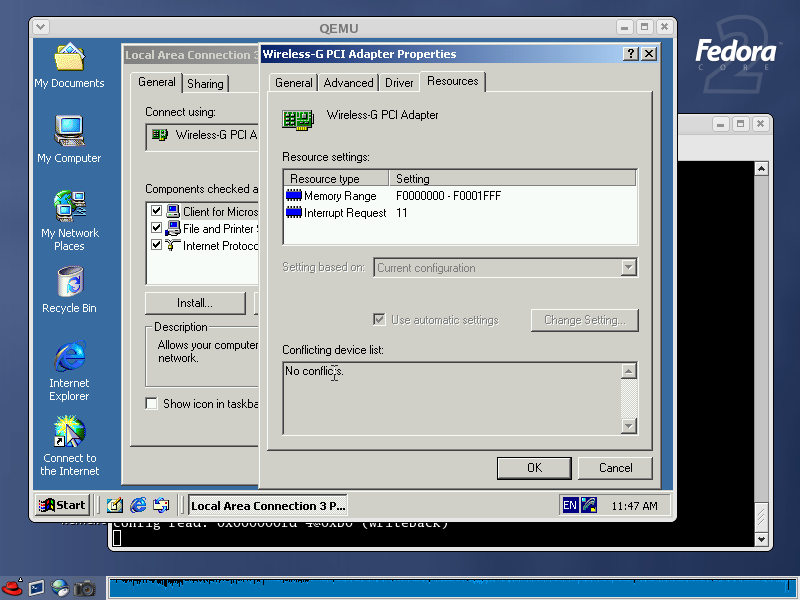Click down arrow of conflicting device list scrollbar
Image resolution: width=800 pixels, height=600 pixels.
(629, 426)
